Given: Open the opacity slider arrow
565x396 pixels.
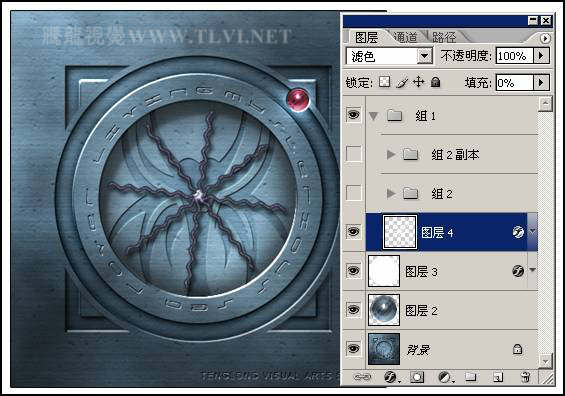Looking at the screenshot, I should pos(541,56).
